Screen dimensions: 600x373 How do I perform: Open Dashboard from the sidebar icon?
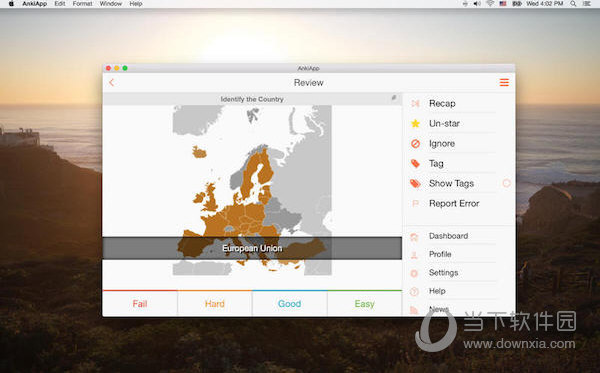414,236
